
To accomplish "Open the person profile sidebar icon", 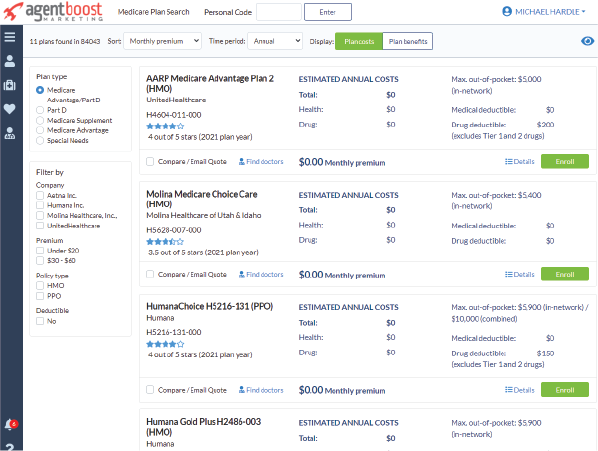I will tap(10, 61).
